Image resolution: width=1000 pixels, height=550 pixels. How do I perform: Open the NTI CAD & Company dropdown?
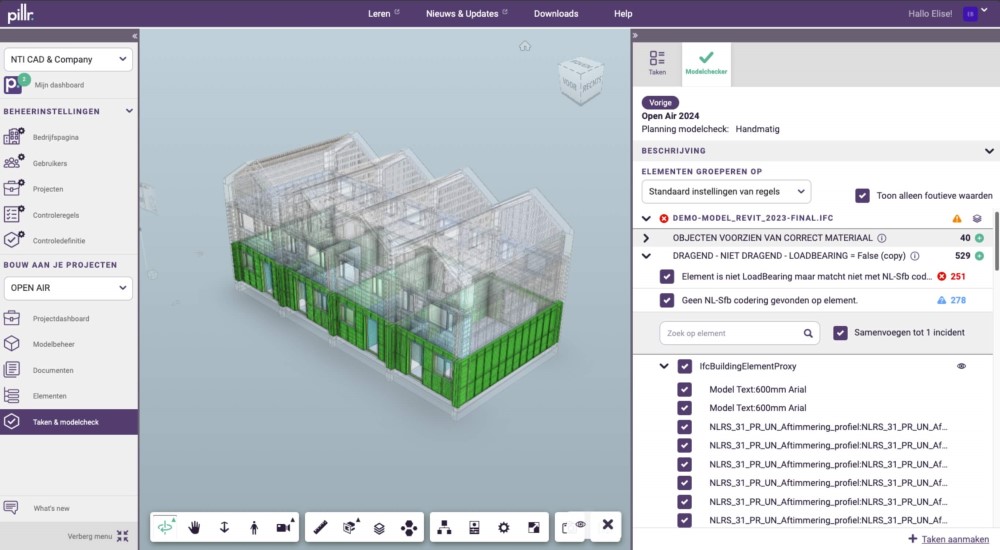click(x=68, y=60)
